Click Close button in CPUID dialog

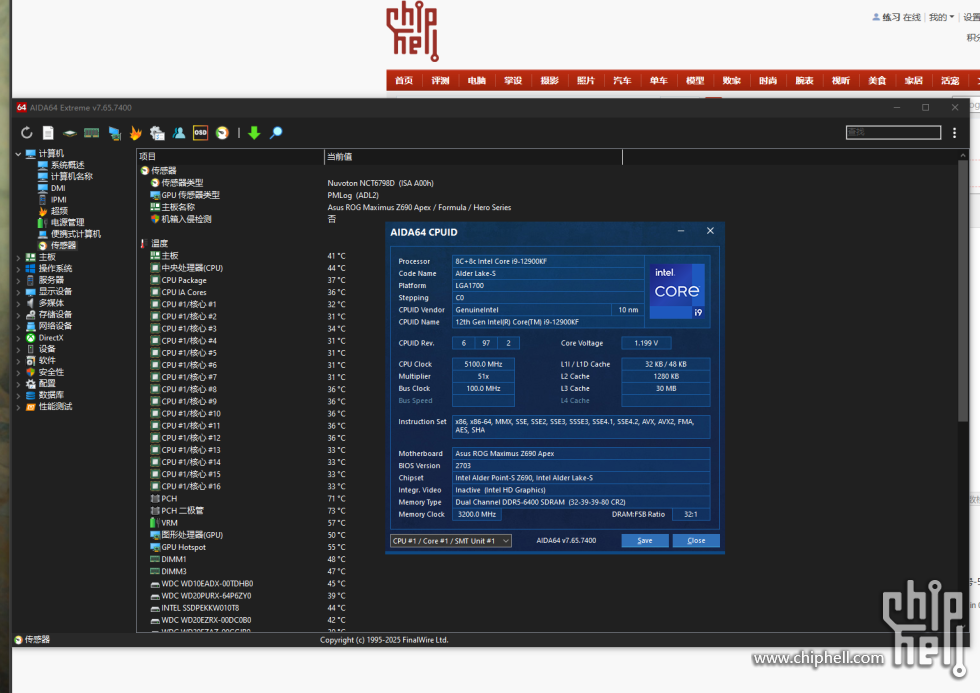click(696, 541)
